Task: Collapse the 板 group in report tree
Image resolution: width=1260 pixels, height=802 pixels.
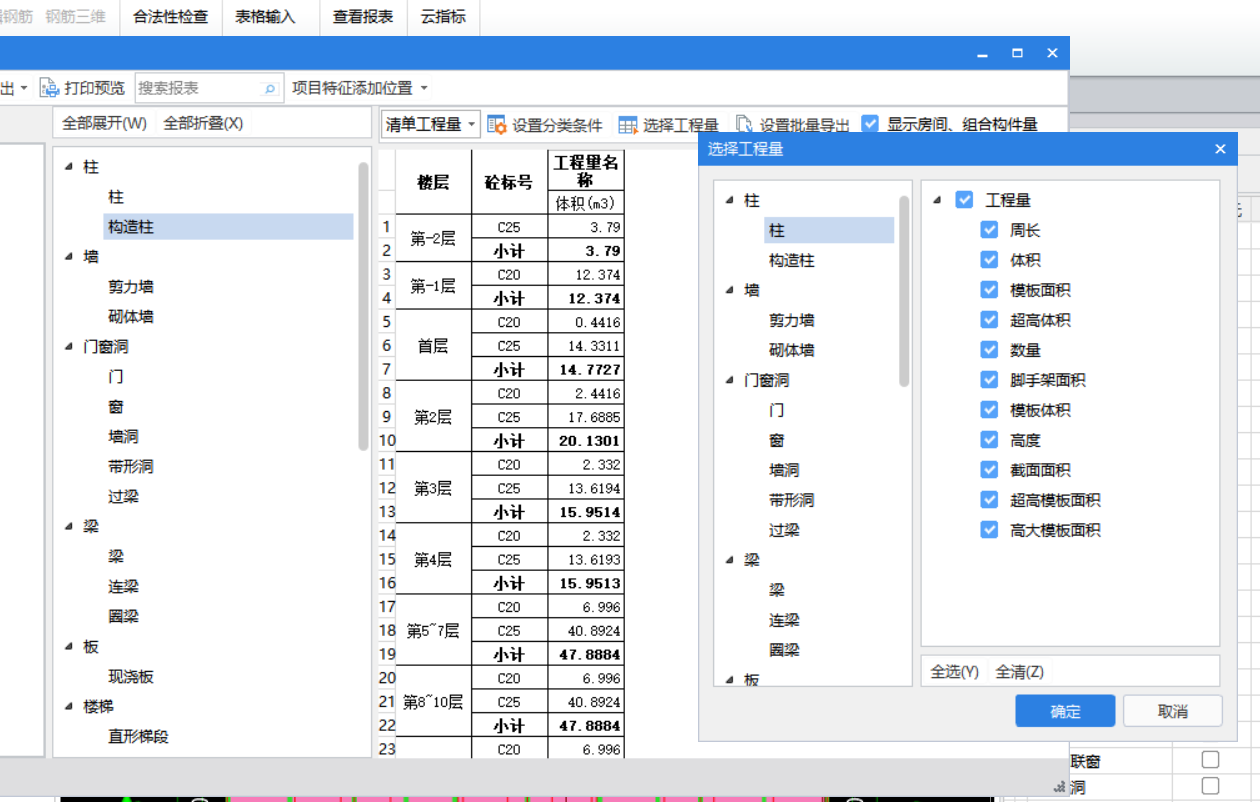Action: 69,647
